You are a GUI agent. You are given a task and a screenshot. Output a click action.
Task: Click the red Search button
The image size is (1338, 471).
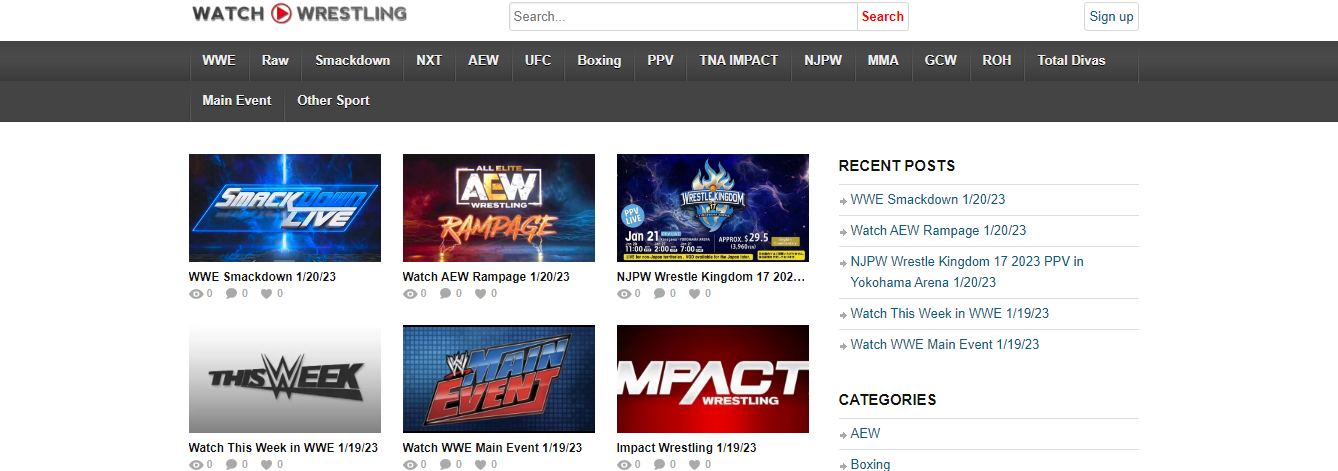point(883,16)
